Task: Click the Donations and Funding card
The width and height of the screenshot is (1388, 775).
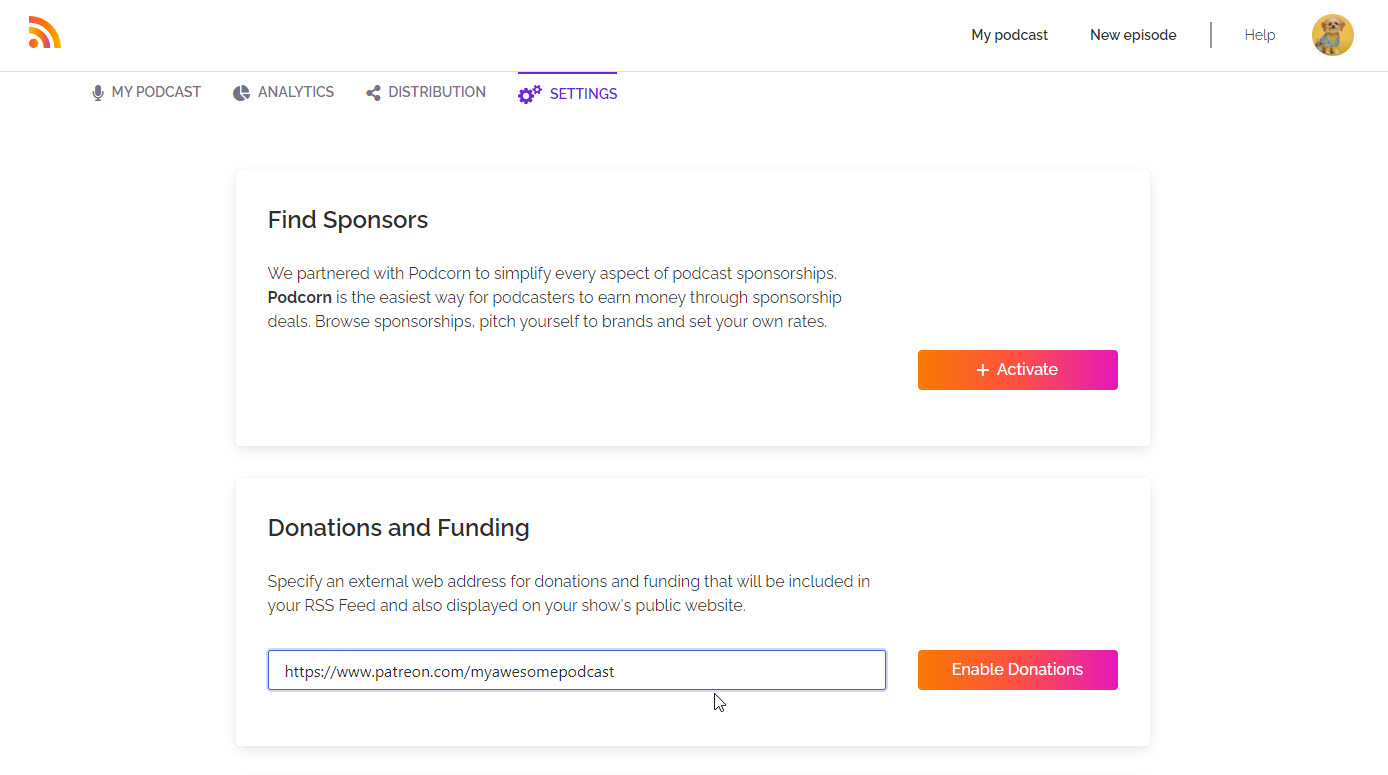Action: pos(693,611)
